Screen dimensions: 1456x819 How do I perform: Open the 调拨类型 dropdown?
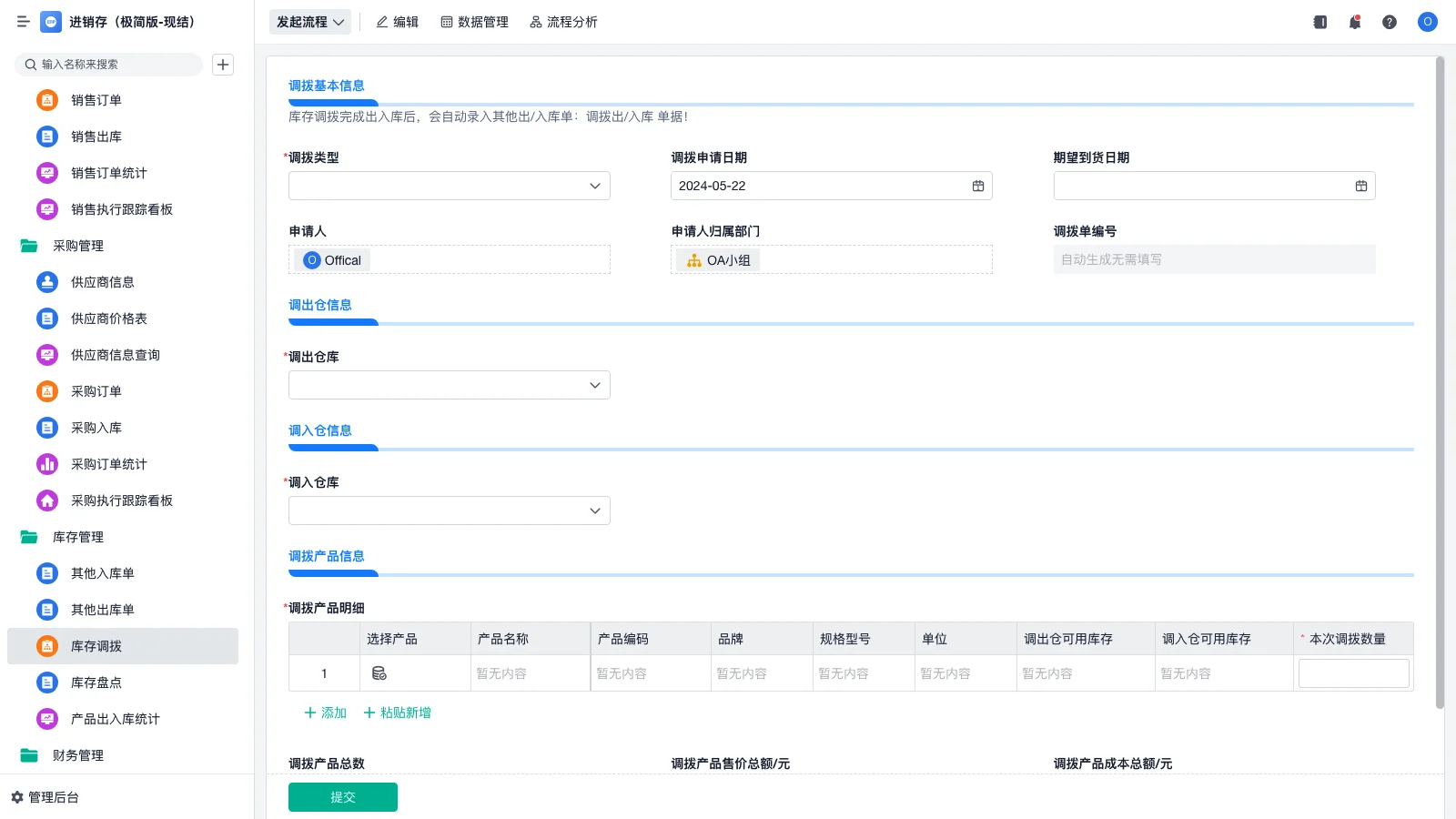point(450,186)
